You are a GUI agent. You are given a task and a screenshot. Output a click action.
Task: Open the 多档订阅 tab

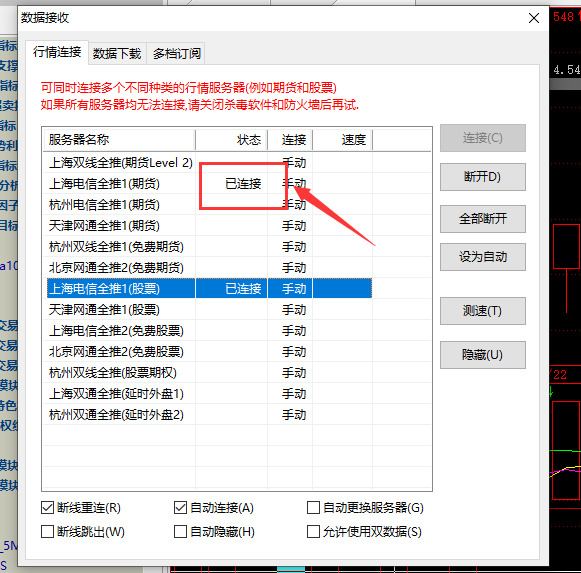point(177,54)
